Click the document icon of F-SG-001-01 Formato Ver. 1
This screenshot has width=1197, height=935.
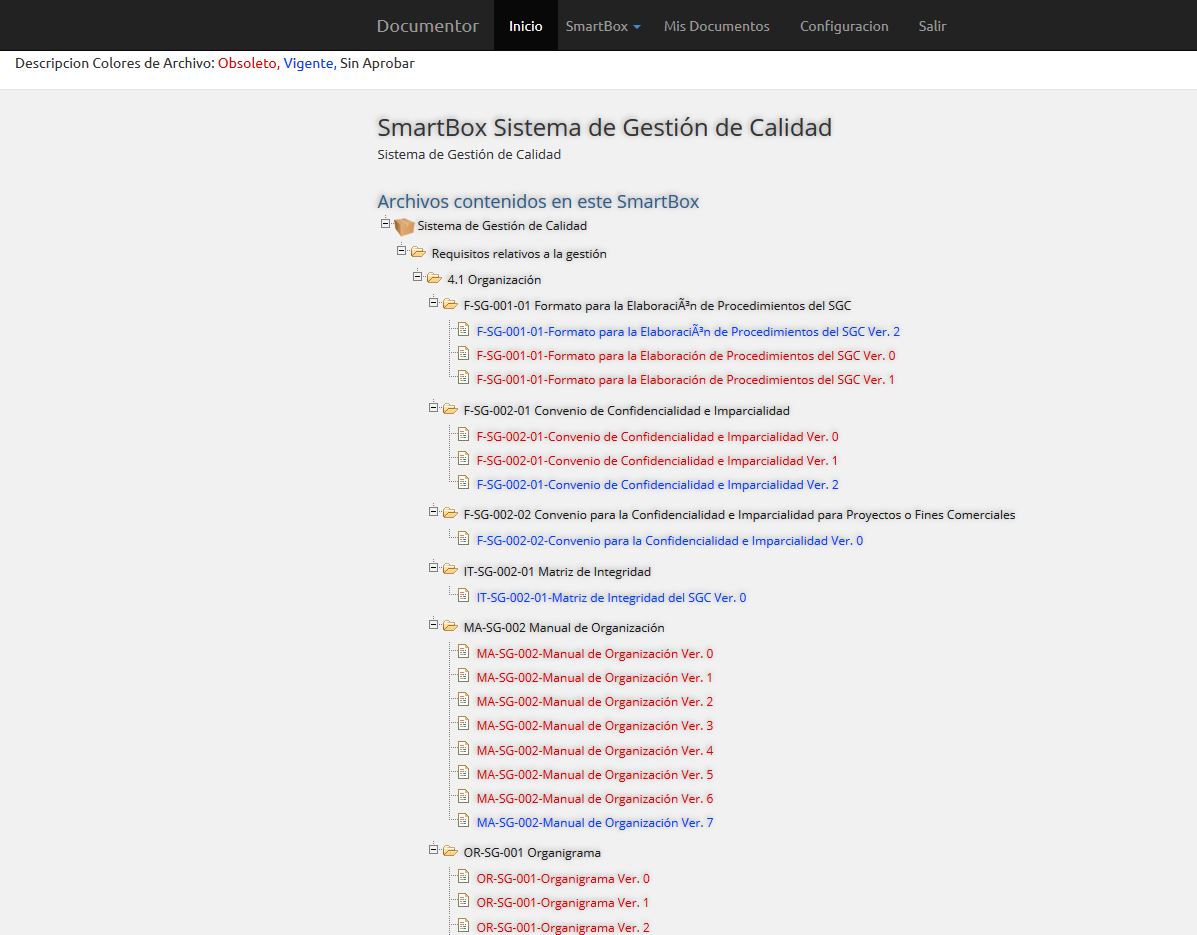463,378
